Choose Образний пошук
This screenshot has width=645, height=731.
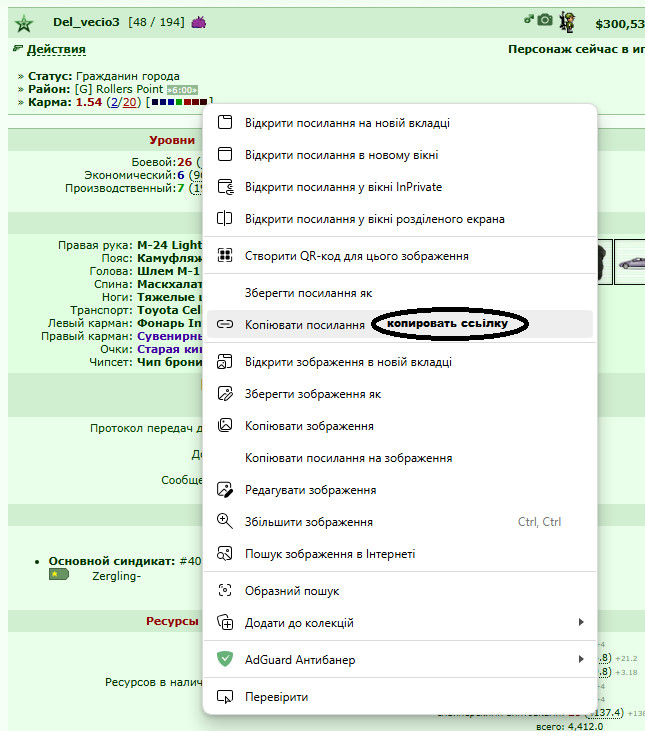click(x=400, y=591)
